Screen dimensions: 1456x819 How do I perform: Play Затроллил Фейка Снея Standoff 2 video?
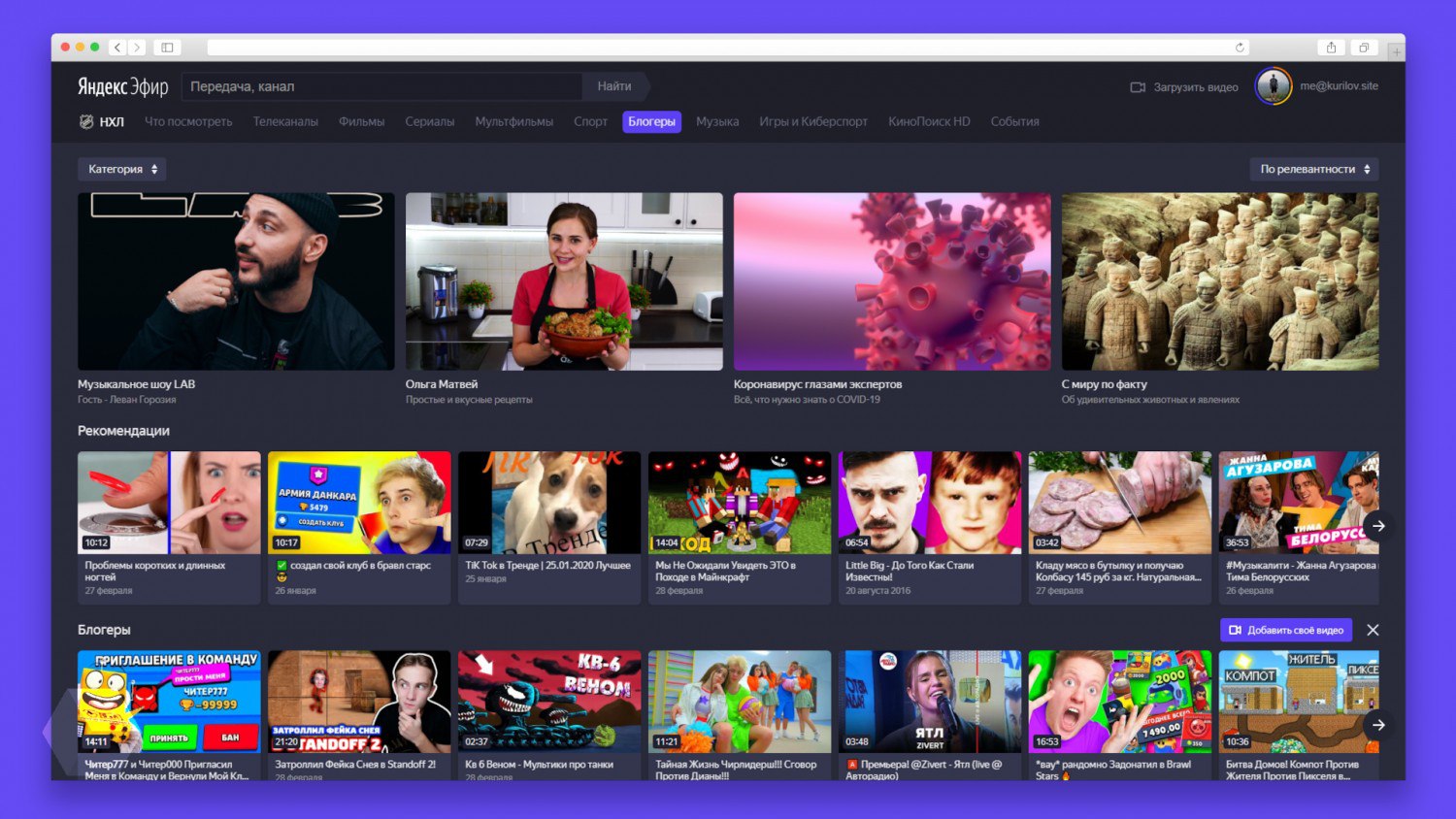tap(359, 702)
